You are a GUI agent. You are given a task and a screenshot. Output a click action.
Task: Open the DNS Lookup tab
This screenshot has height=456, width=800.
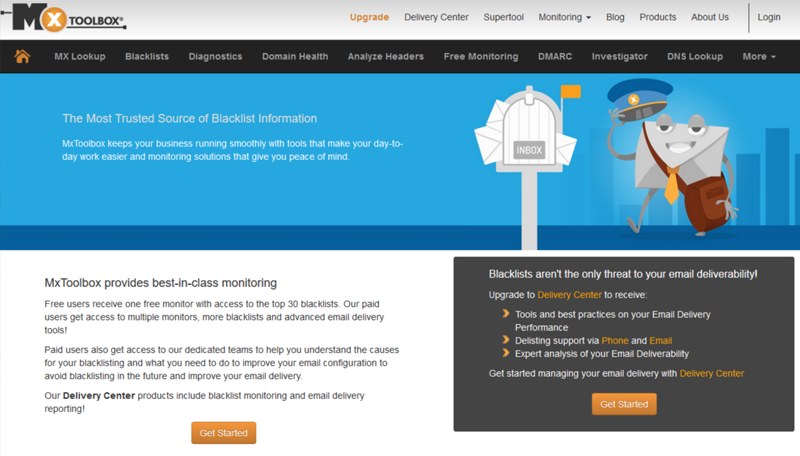click(695, 57)
